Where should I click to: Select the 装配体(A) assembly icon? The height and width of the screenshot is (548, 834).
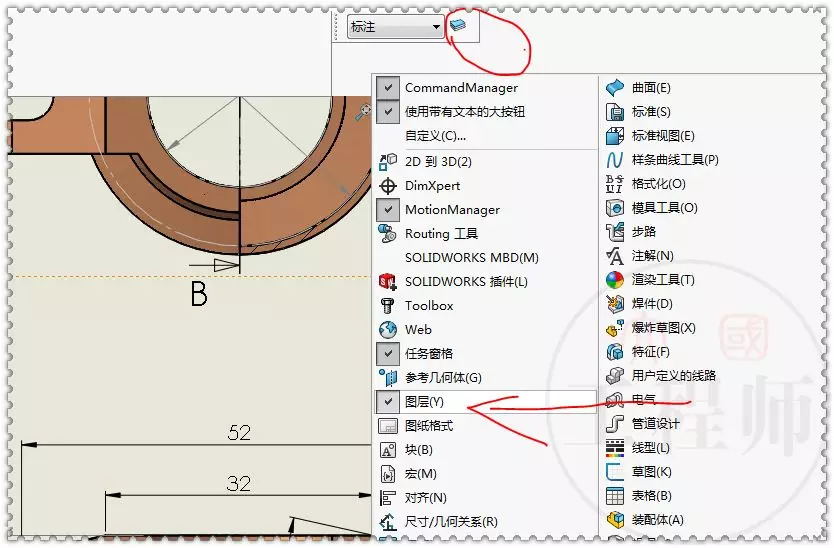pos(615,520)
